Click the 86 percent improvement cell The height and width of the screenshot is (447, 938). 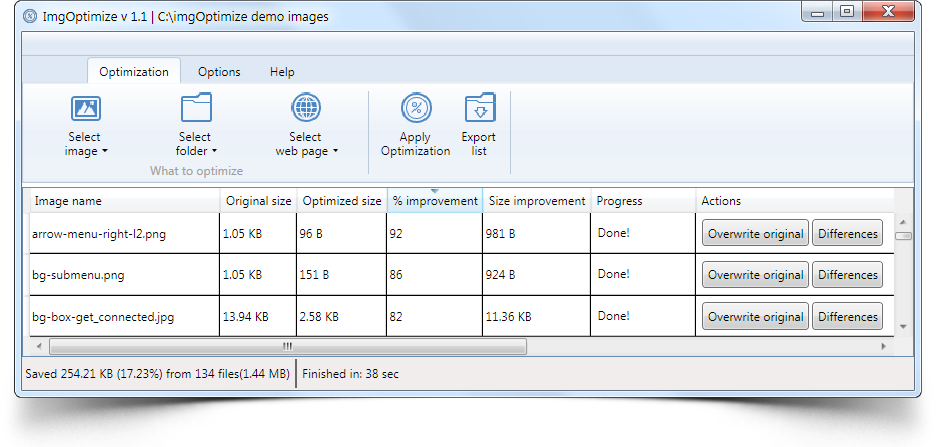pyautogui.click(x=434, y=275)
